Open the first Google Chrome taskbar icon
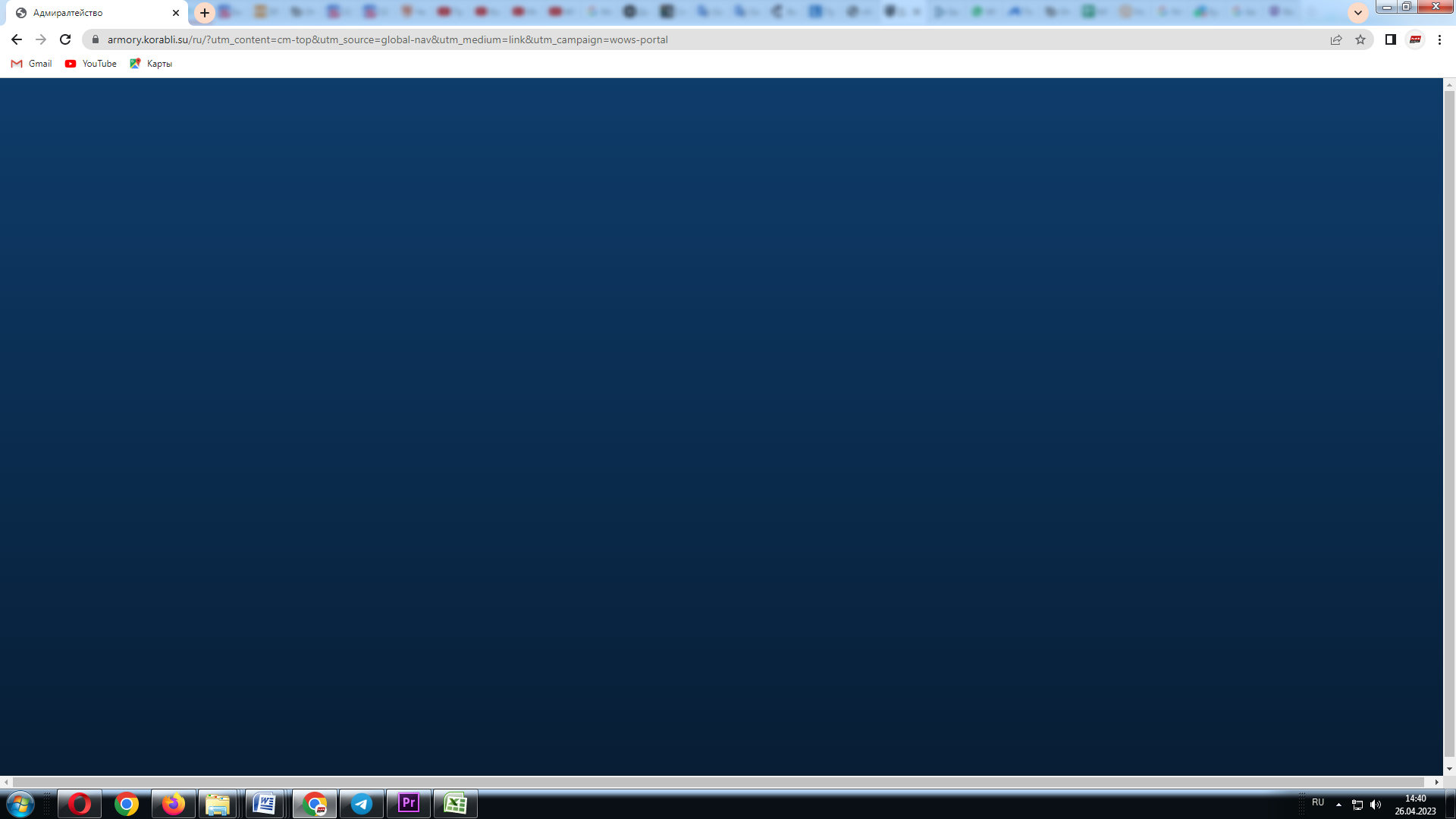Image resolution: width=1456 pixels, height=819 pixels. pos(127,804)
